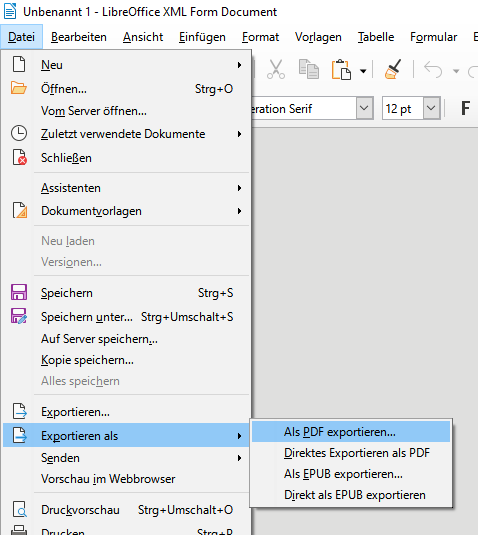Click the Liberation Serif font name field
Screen dimensions: 478x535
coord(304,109)
